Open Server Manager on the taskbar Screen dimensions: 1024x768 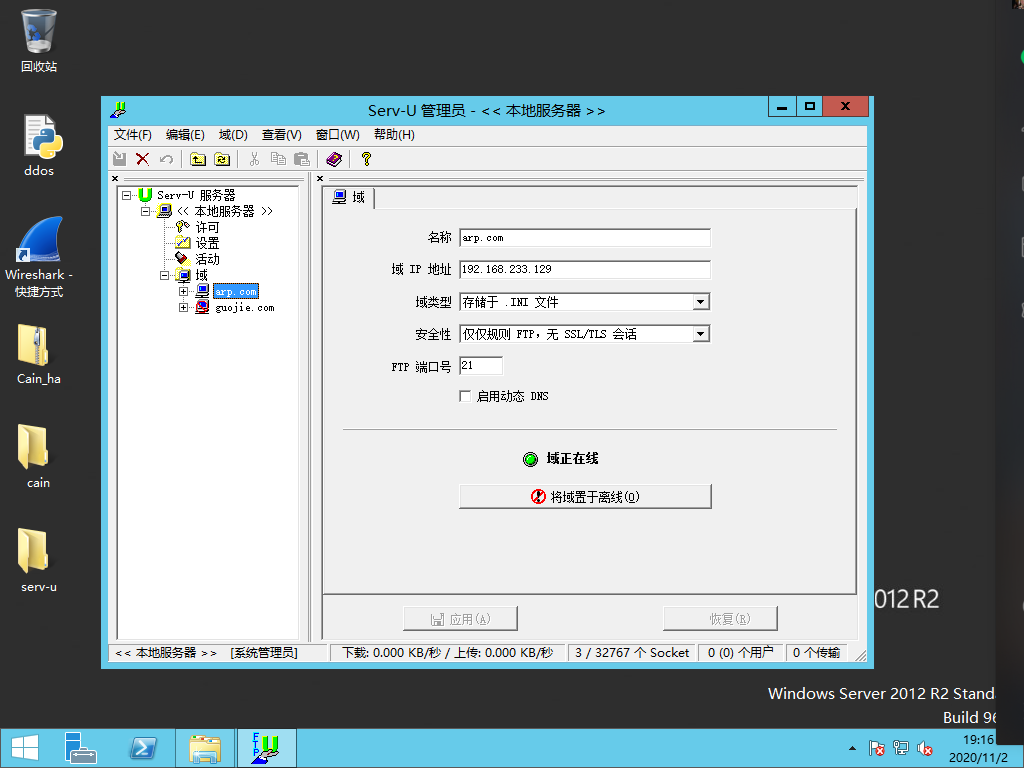tap(81, 748)
